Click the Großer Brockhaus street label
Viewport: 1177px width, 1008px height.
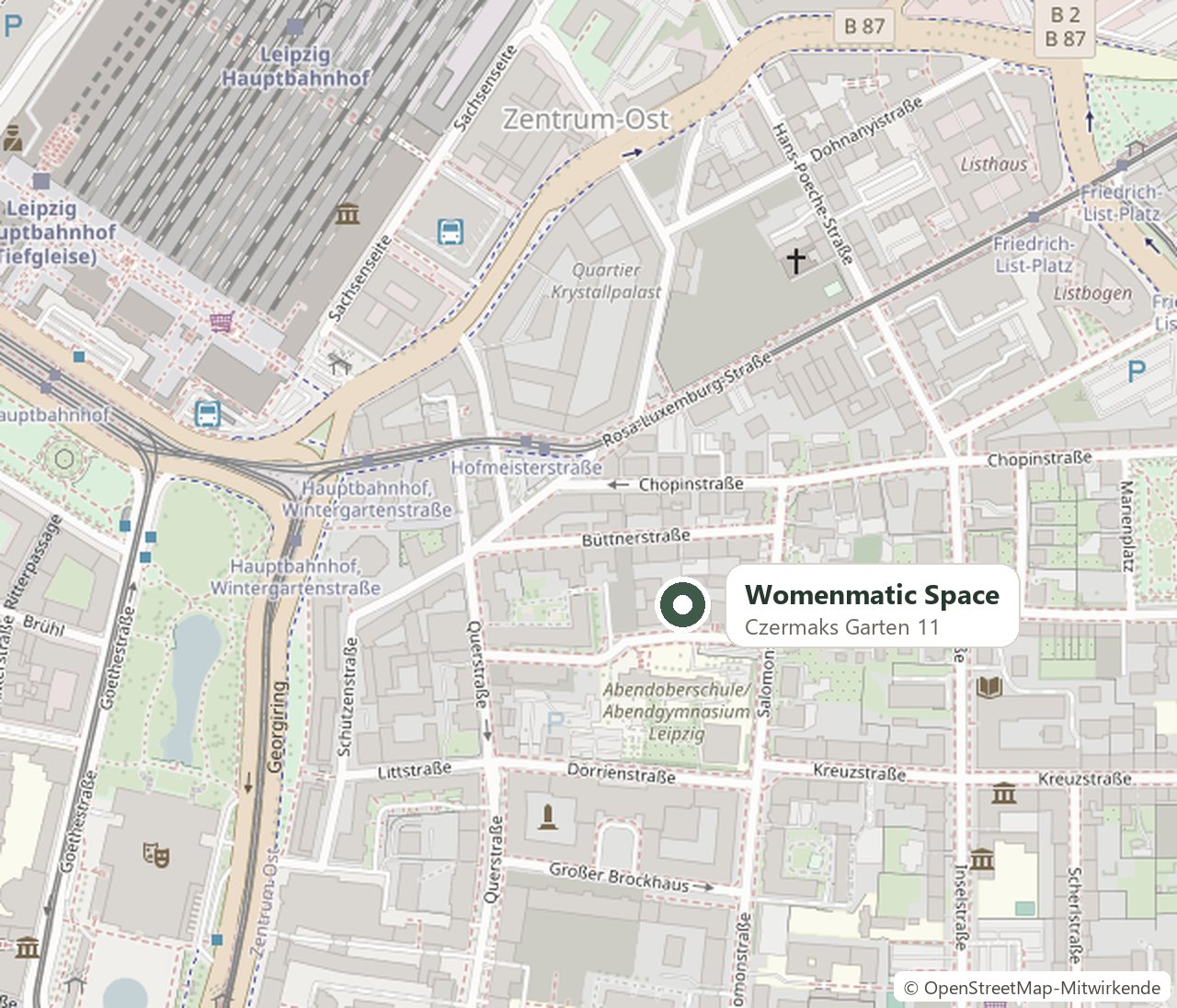point(619,876)
